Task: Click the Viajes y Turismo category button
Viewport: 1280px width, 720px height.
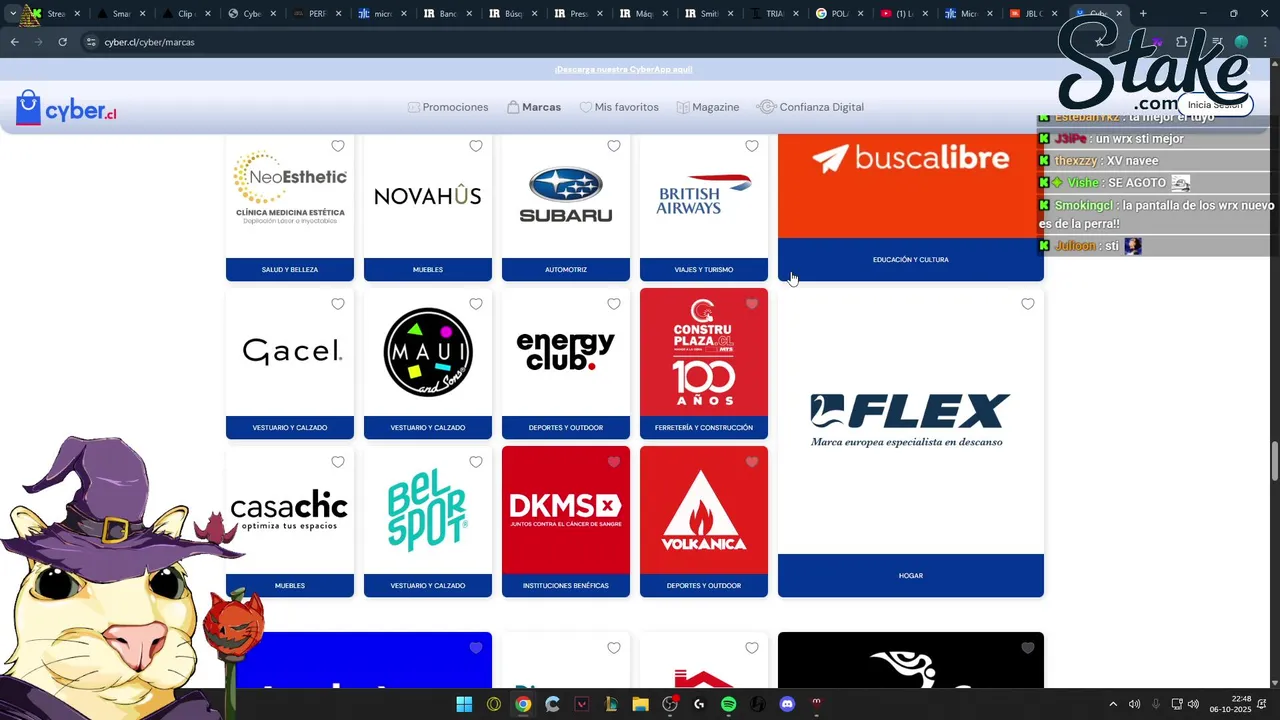Action: click(704, 270)
